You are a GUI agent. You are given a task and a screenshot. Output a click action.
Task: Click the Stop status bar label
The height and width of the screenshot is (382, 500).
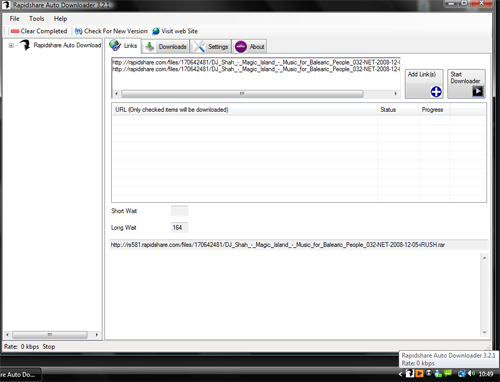pos(49,347)
